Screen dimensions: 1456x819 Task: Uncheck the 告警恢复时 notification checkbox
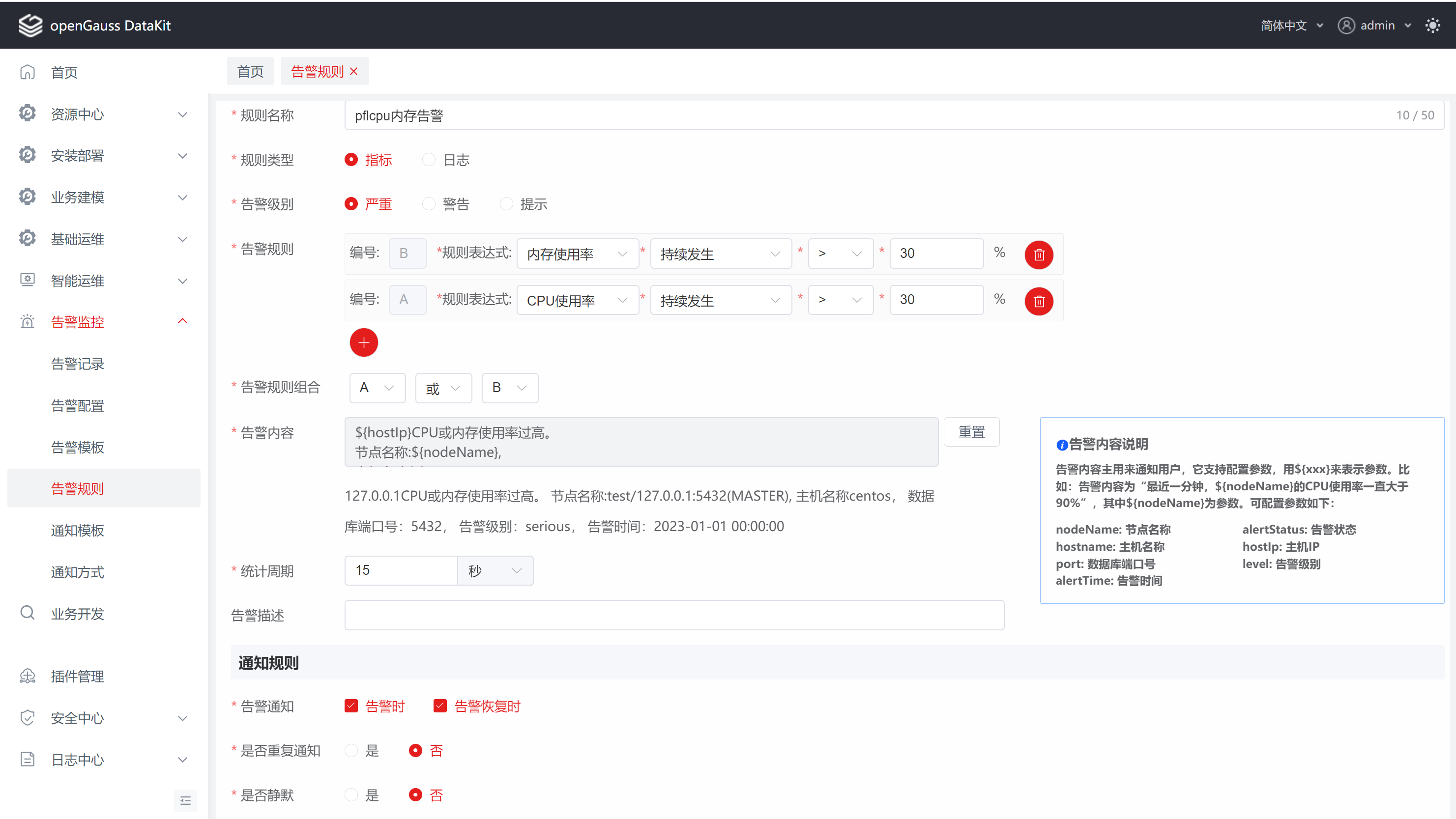440,706
